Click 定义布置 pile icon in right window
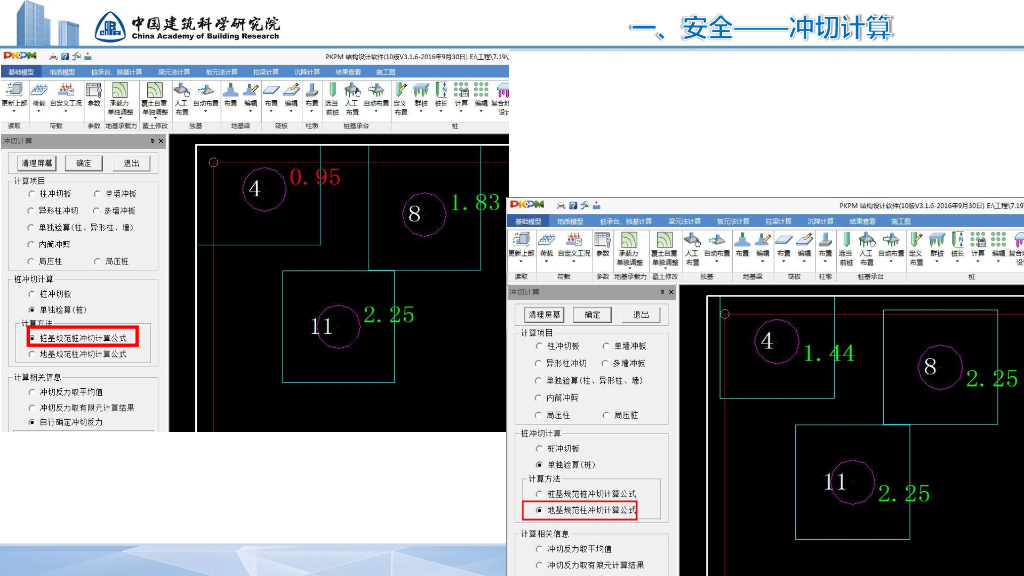This screenshot has width=1024, height=576. [916, 246]
